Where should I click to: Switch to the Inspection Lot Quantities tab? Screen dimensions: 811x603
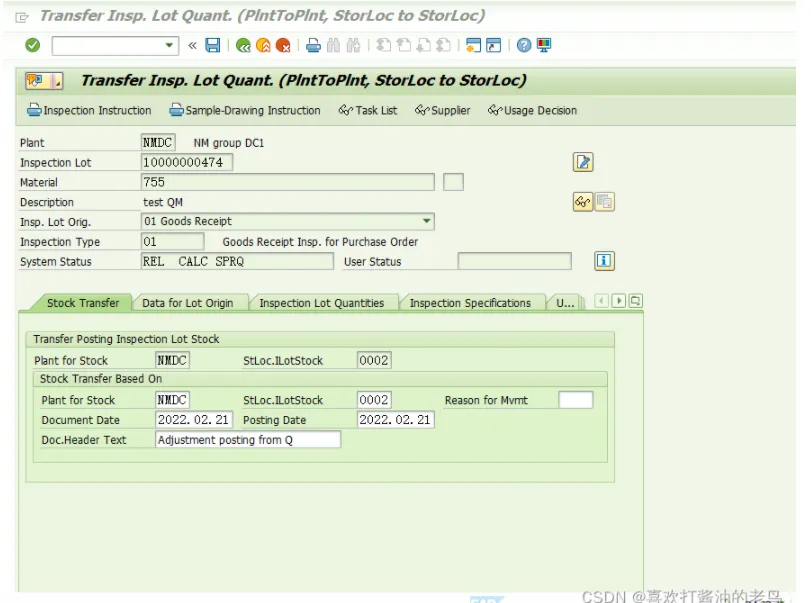(322, 303)
